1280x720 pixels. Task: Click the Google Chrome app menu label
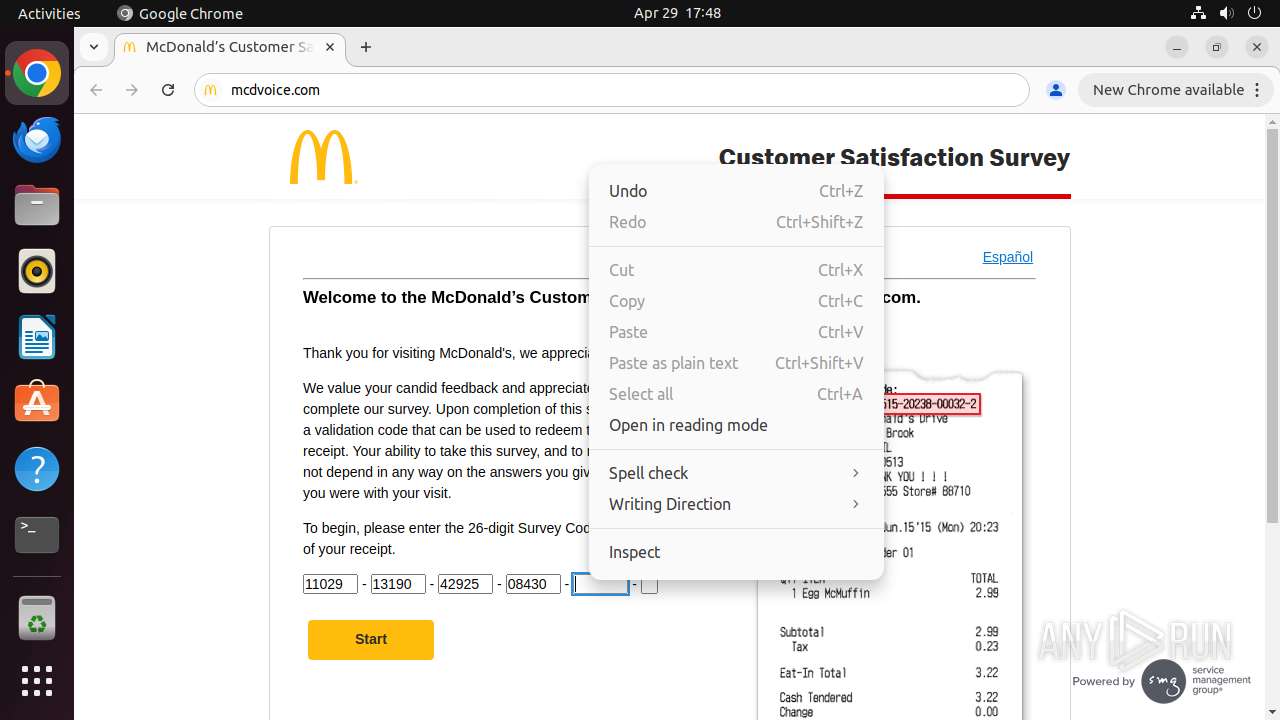click(x=180, y=13)
